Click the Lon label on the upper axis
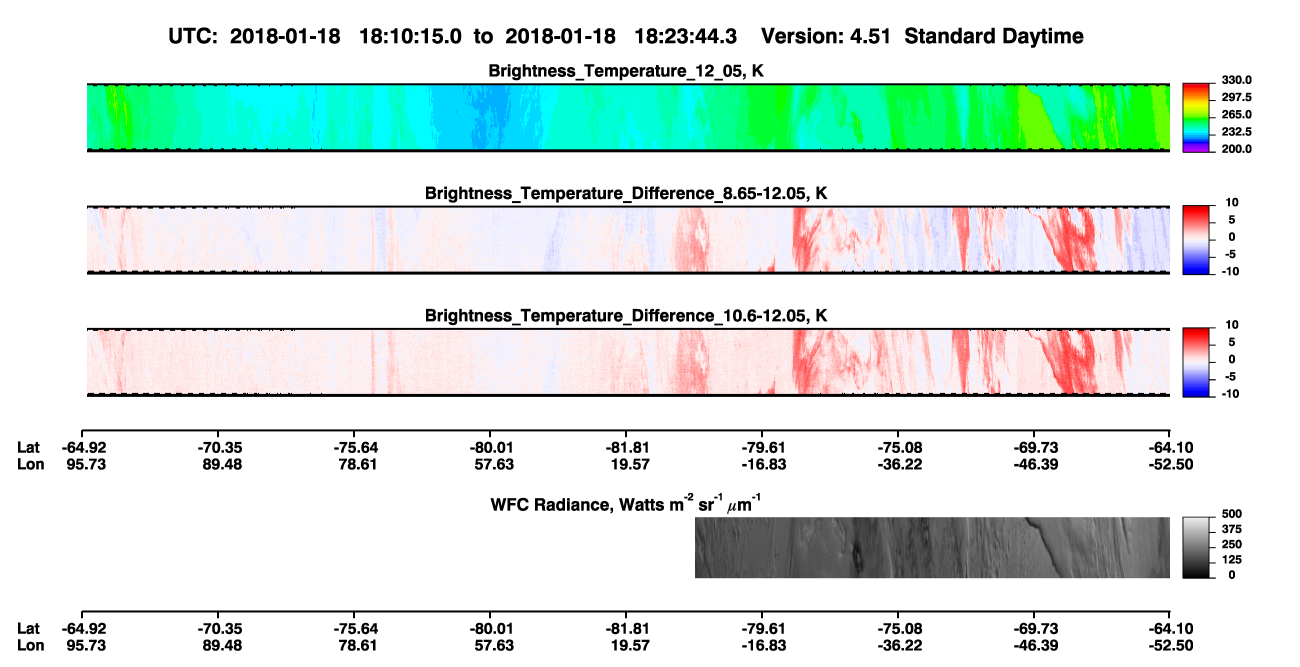Image resolution: width=1300 pixels, height=667 pixels. [29, 463]
